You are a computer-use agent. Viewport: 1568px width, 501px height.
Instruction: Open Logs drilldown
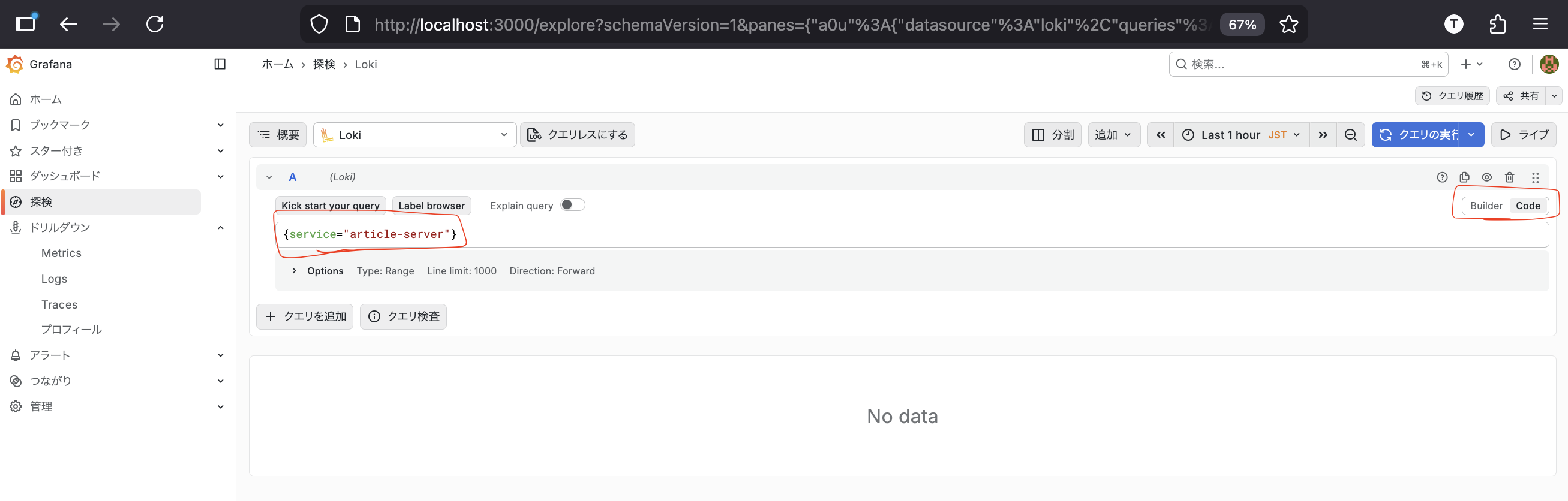pos(54,279)
